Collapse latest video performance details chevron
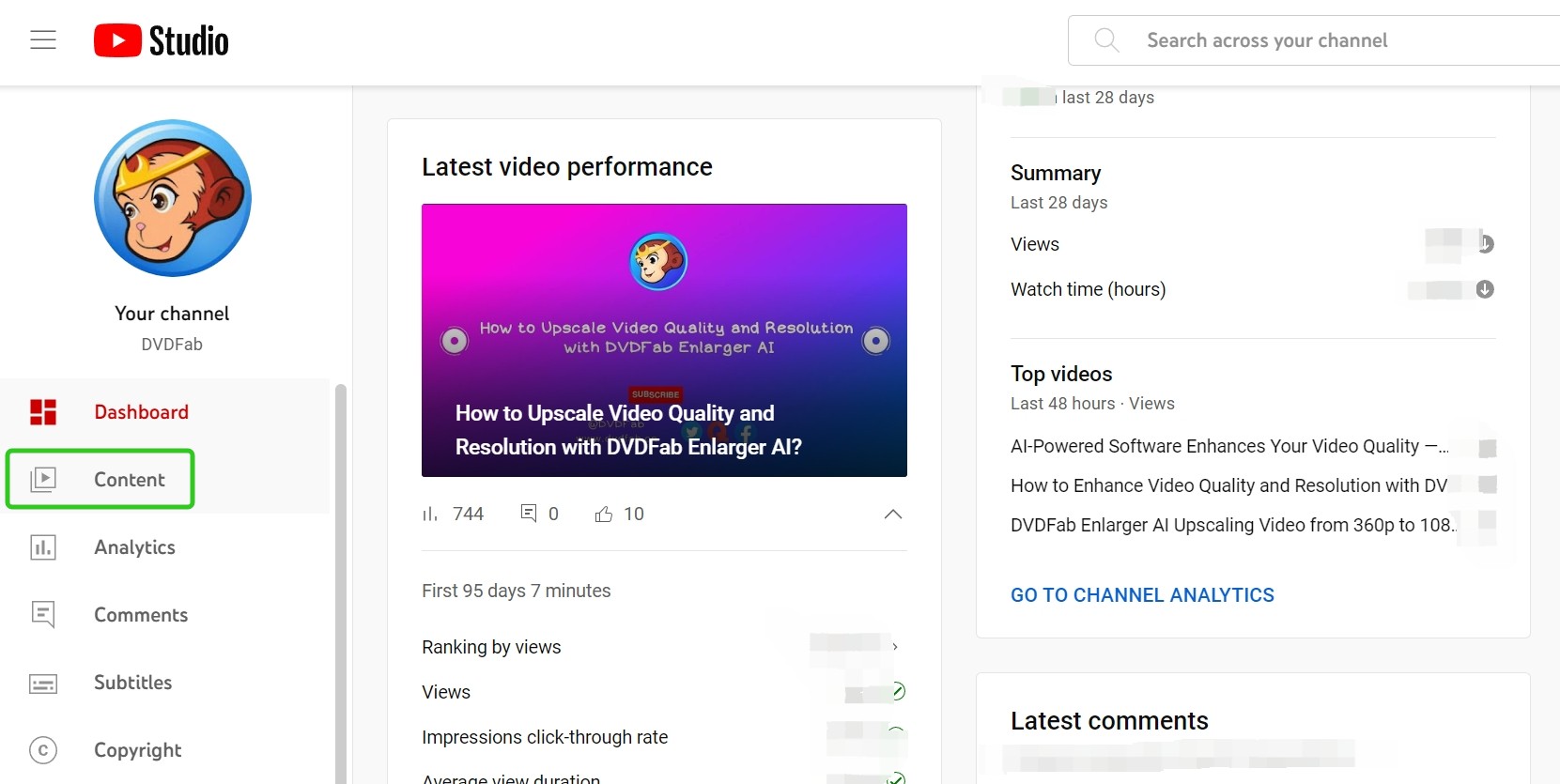The height and width of the screenshot is (784, 1560). [893, 514]
